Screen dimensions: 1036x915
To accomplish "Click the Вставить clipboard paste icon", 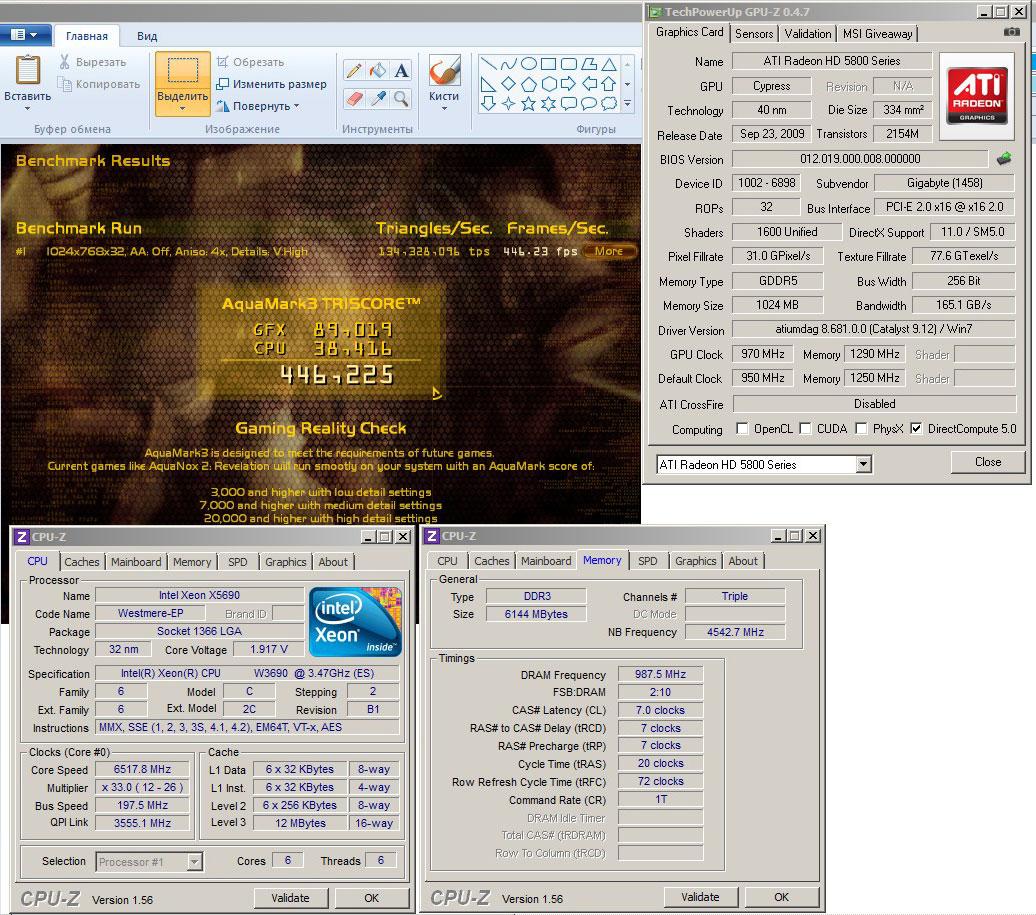I will tap(28, 70).
